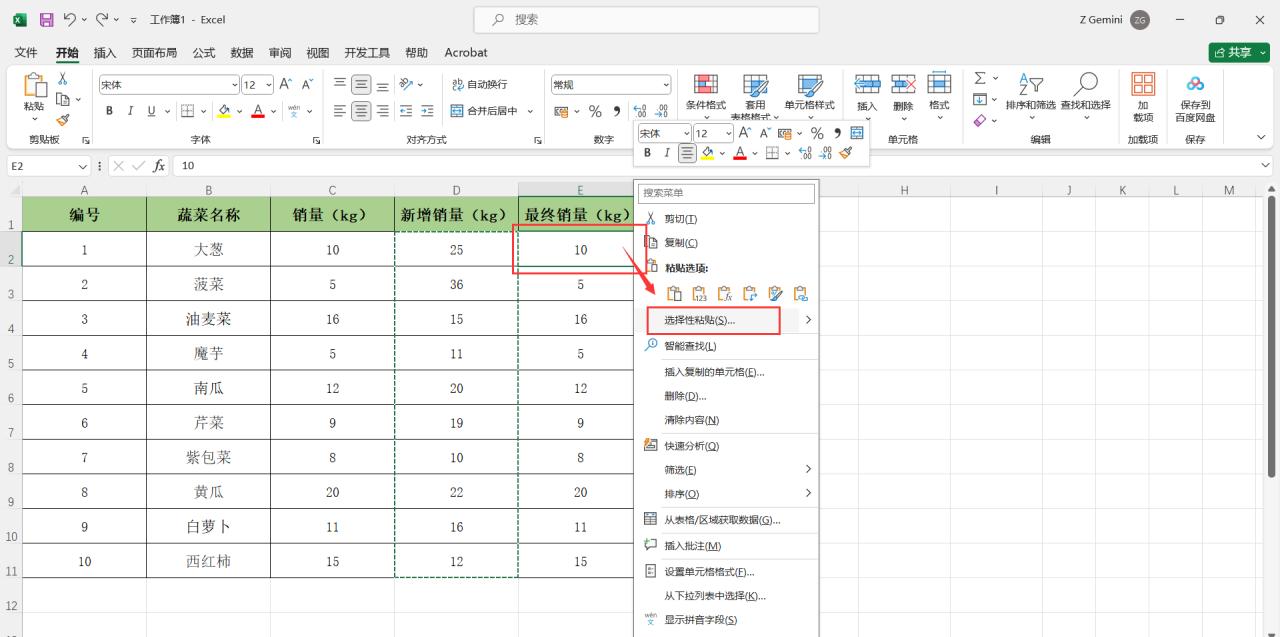1280x637 pixels.
Task: Open the 插入 ribbon tab
Action: tap(105, 52)
